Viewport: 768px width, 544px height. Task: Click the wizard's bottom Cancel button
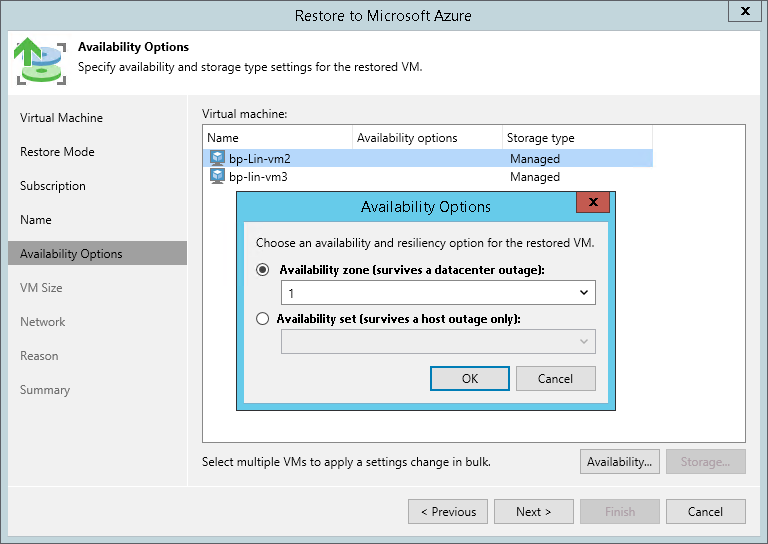coord(705,512)
